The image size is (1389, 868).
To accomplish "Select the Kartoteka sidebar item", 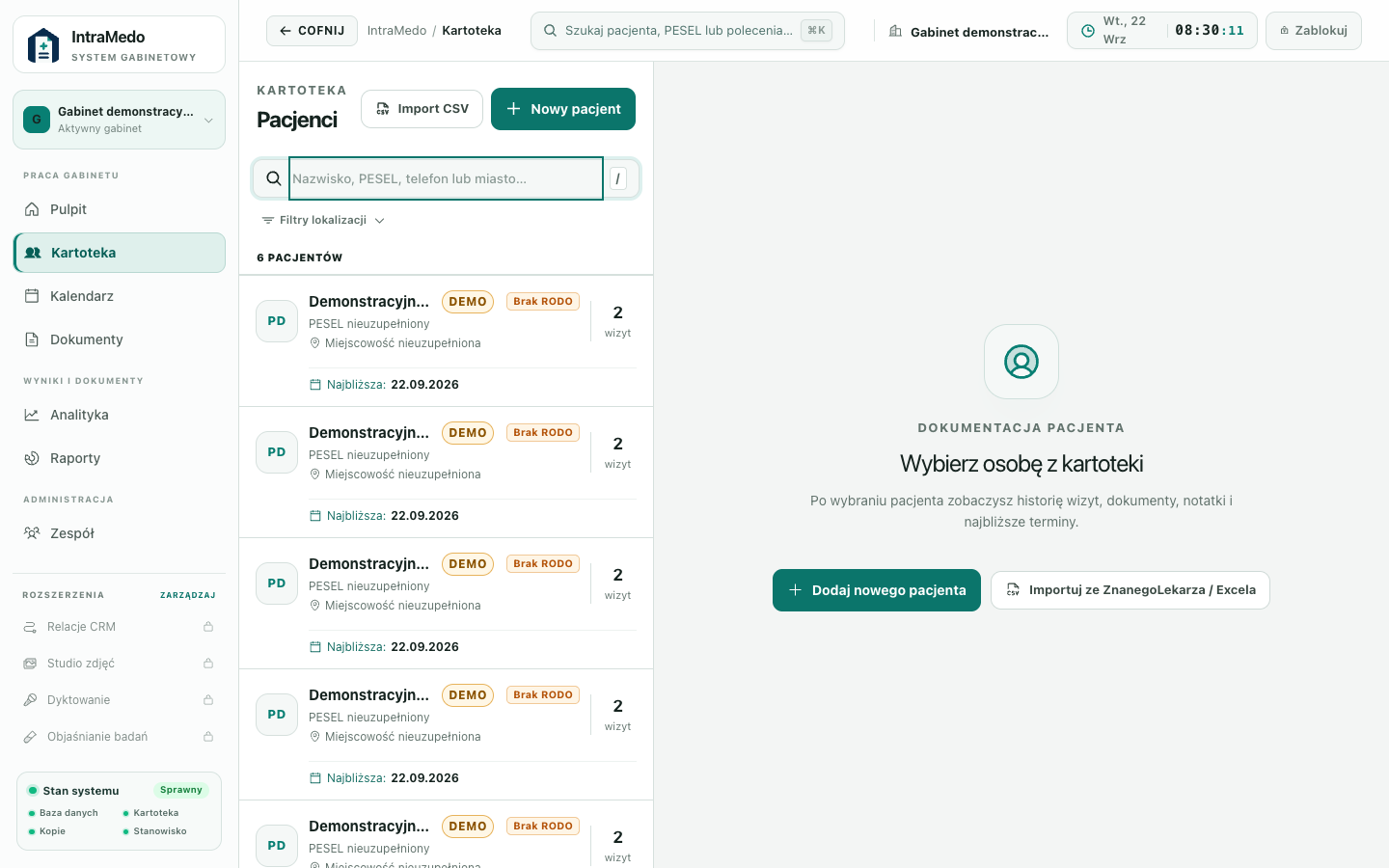I will (119, 253).
